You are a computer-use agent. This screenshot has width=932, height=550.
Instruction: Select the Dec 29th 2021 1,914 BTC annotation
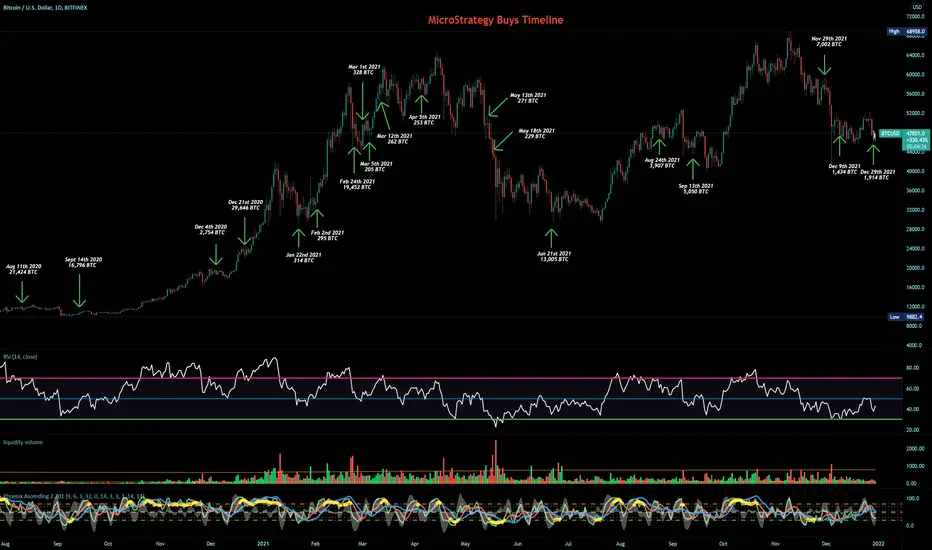(878, 174)
